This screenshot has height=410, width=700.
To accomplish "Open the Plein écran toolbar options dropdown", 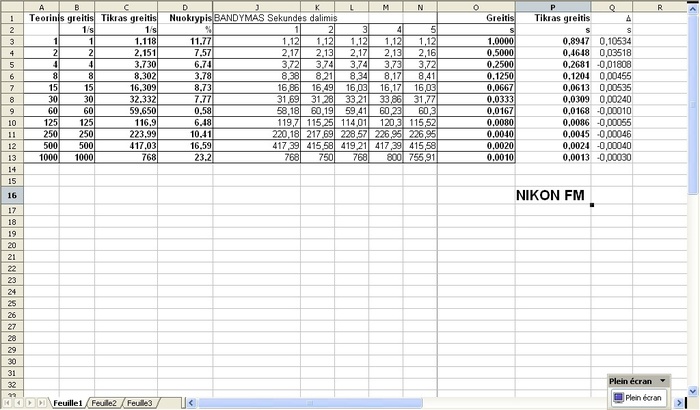I will (661, 381).
